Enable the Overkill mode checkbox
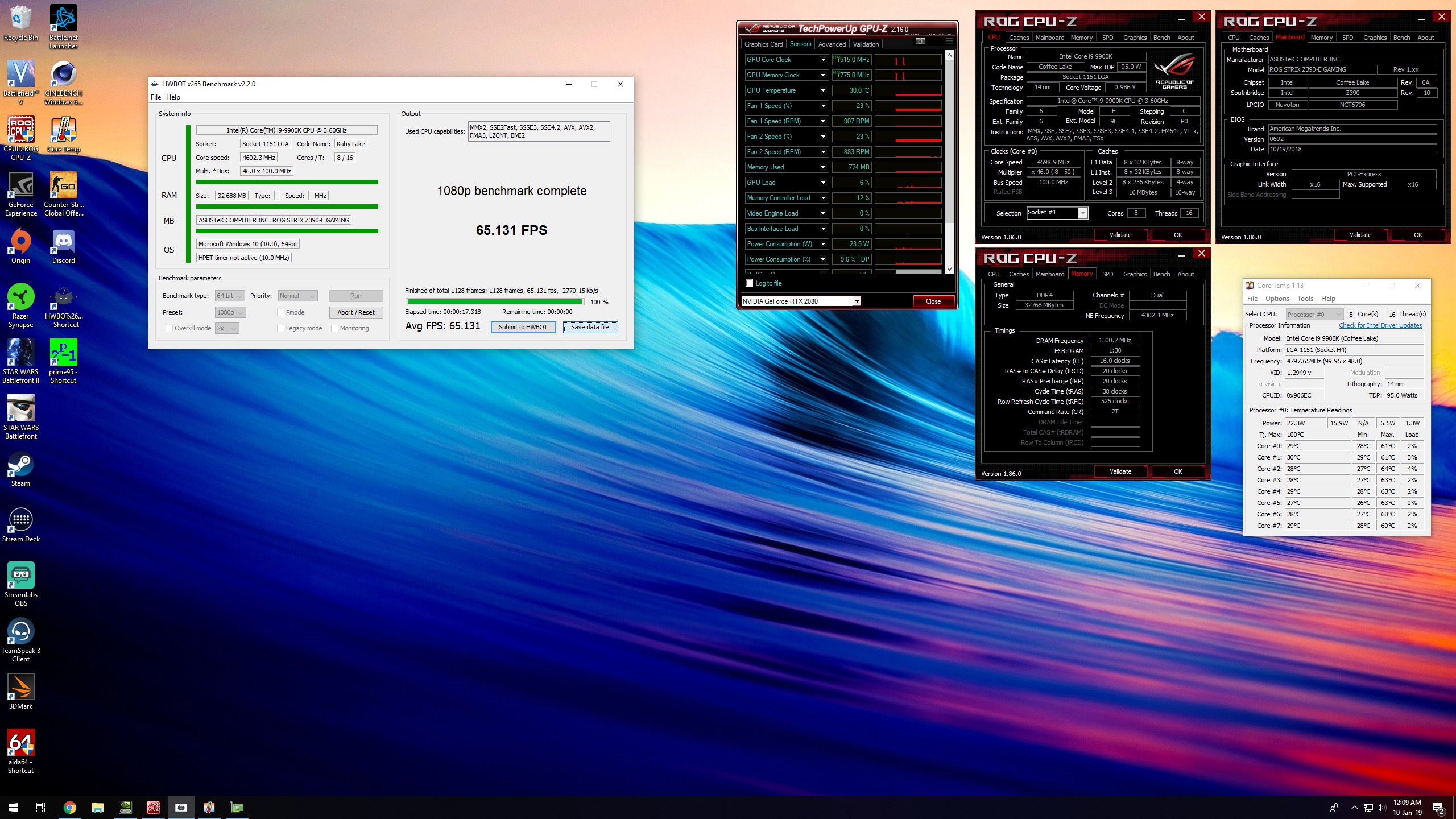Image resolution: width=1456 pixels, height=819 pixels. click(169, 328)
